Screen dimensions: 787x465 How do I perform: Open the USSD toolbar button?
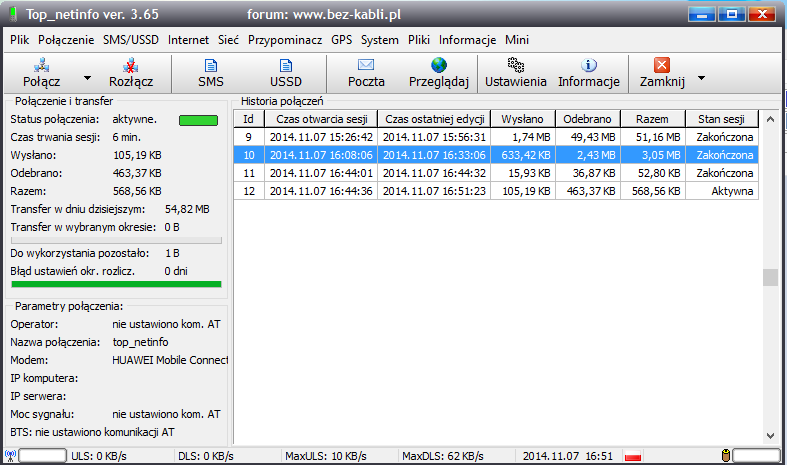285,65
